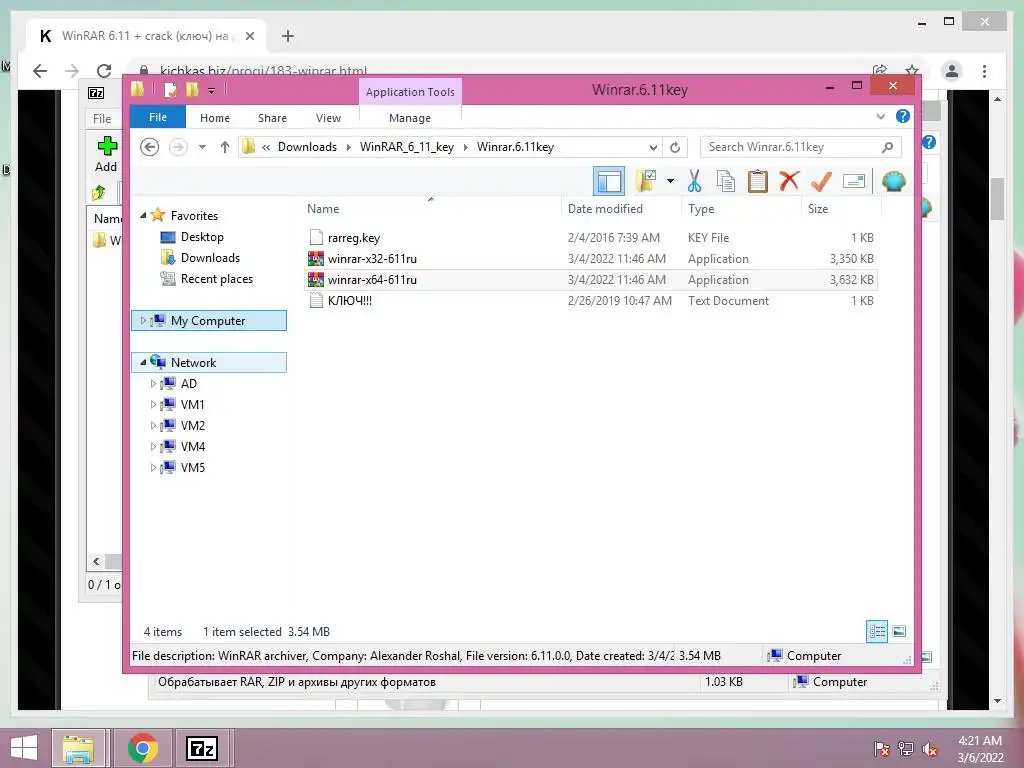The width and height of the screenshot is (1024, 768).
Task: Select VM5 under Network
Action: click(193, 467)
